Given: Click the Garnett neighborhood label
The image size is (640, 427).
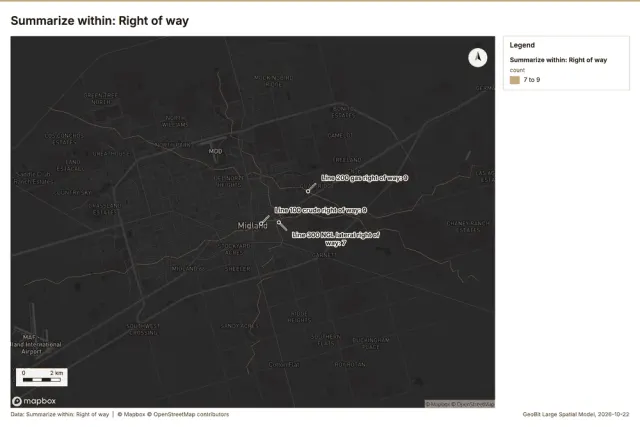Looking at the screenshot, I should coord(324,255).
